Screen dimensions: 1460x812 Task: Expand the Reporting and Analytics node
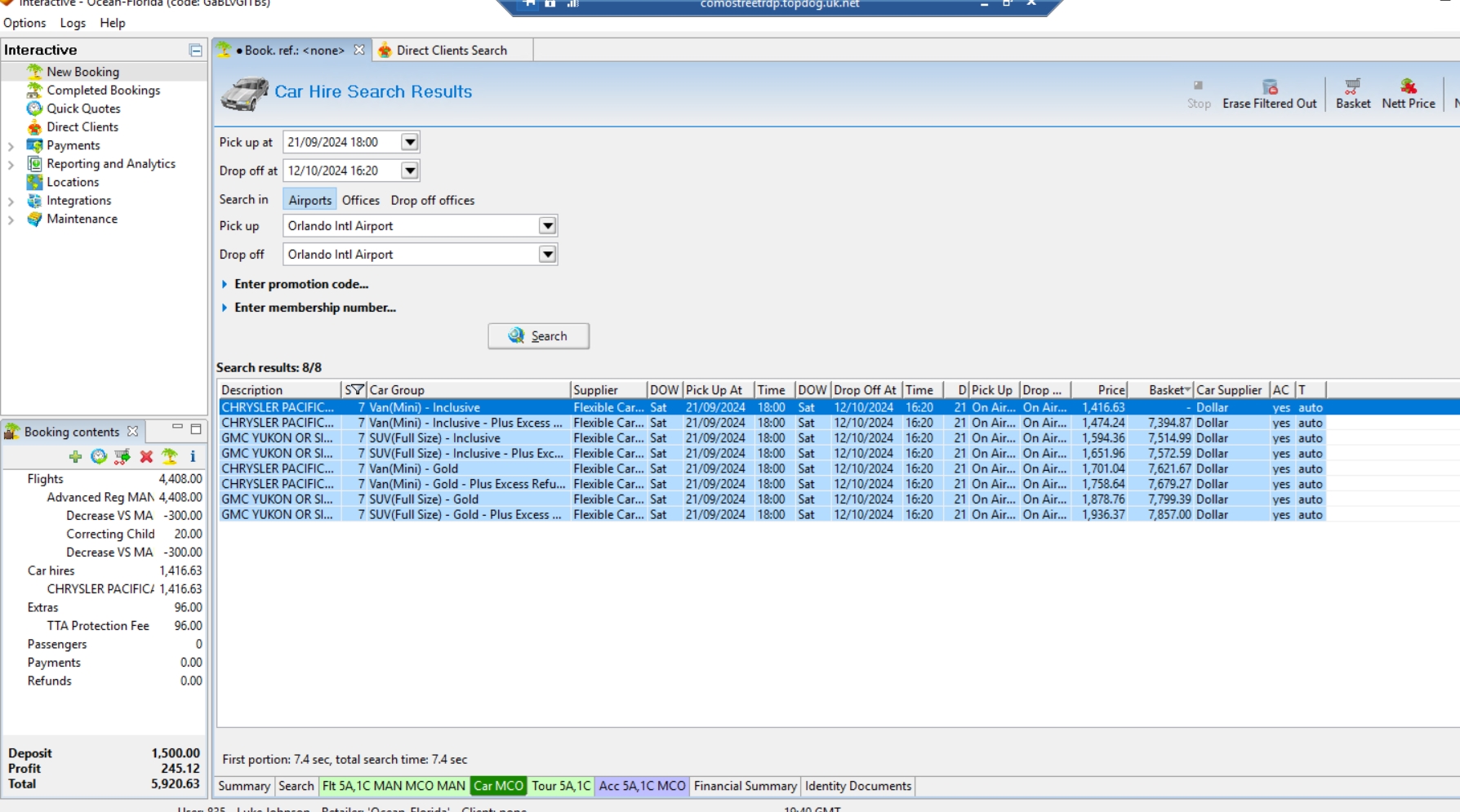[x=11, y=164]
